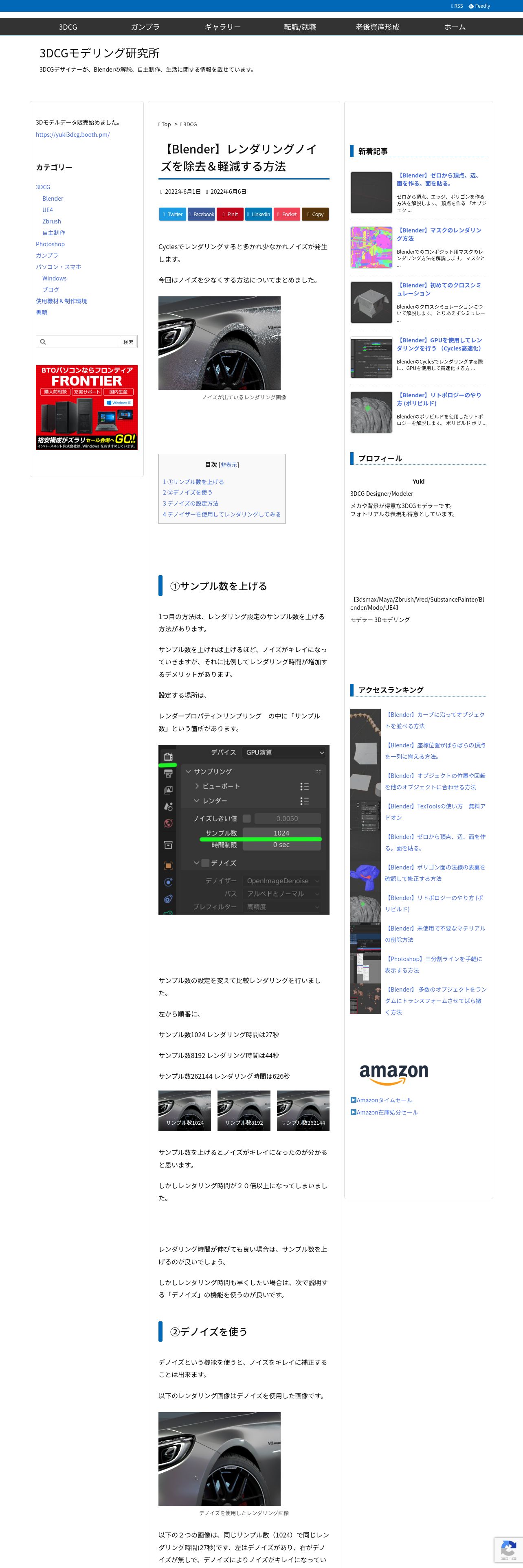Click the FRONTIER BTO PC banner ad
The width and height of the screenshot is (523, 1568).
pos(86,407)
